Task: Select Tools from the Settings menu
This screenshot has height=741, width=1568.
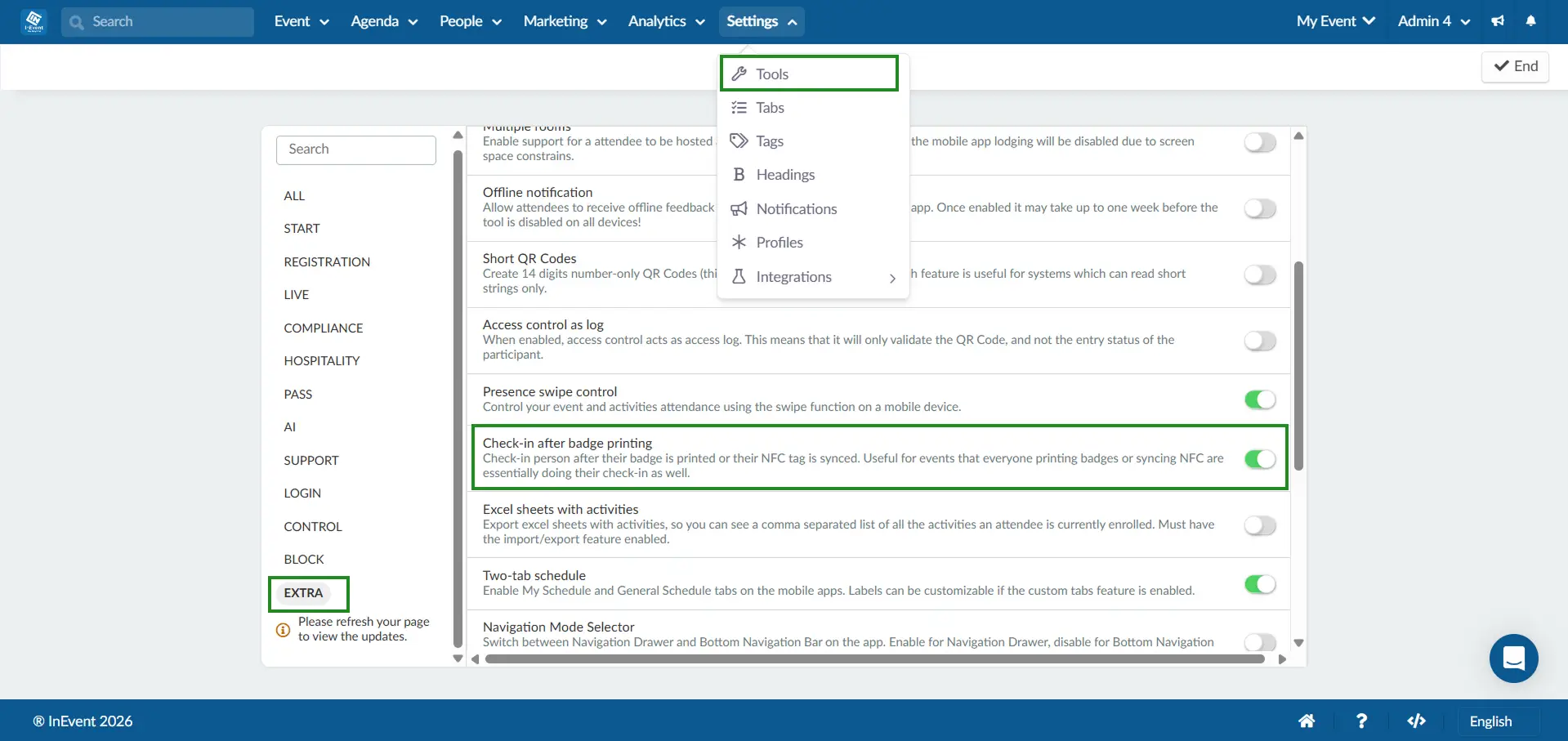Action: click(x=809, y=74)
